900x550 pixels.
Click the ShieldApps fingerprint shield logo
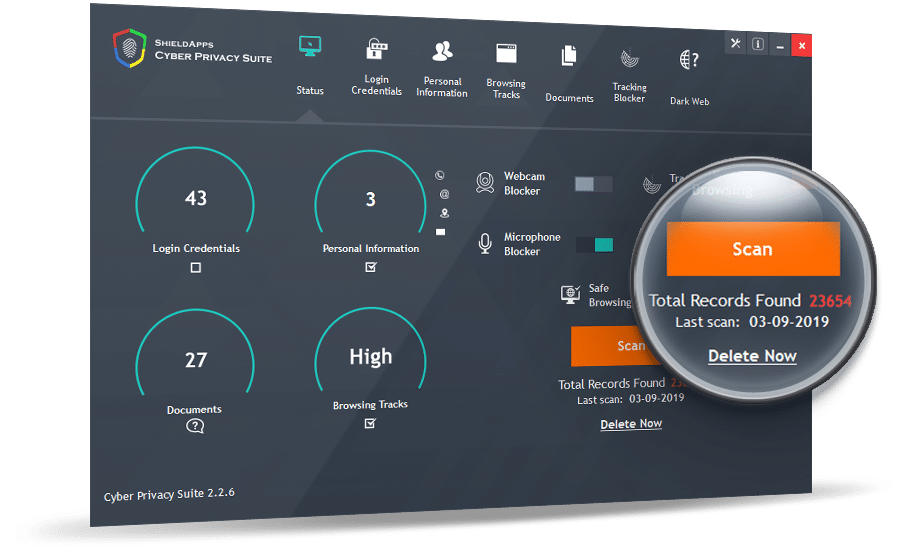130,48
